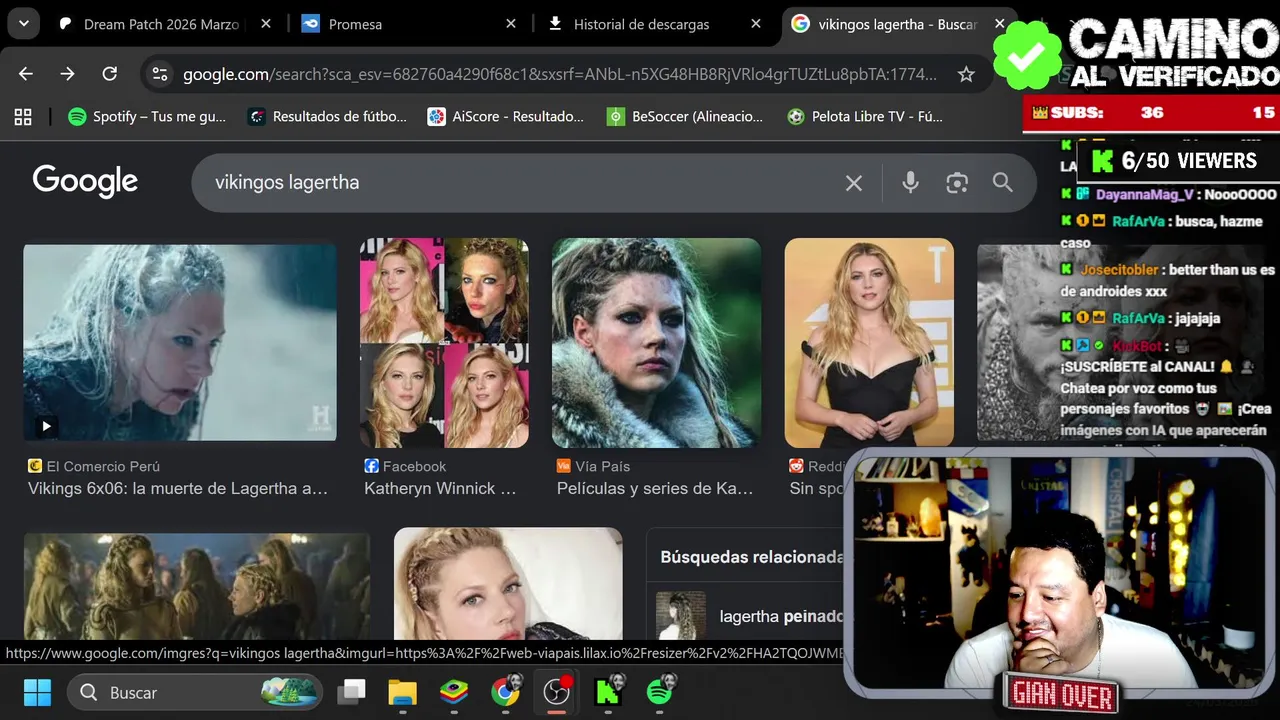1280x720 pixels.
Task: Open El Comercio Perú Lagertha snow thumbnail
Action: (180, 342)
